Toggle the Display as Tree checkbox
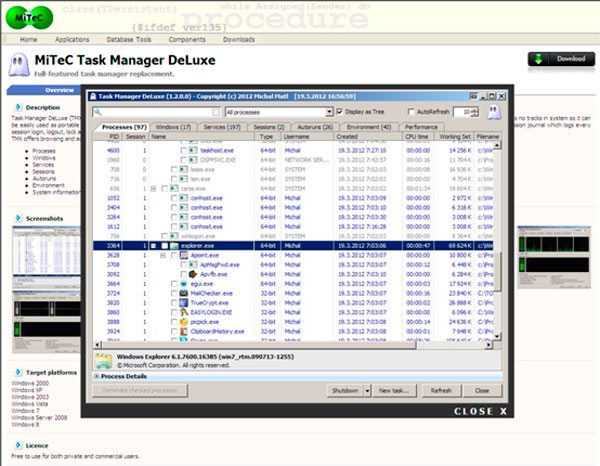600x466 pixels. pos(341,111)
